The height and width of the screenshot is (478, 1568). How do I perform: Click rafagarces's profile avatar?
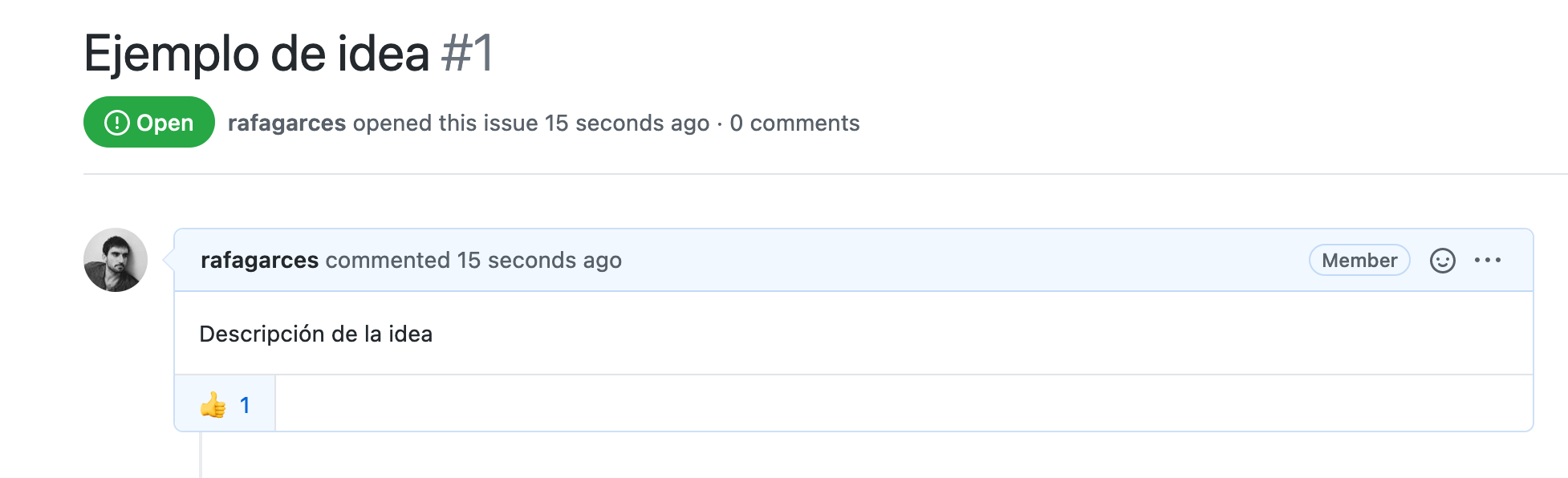point(116,260)
